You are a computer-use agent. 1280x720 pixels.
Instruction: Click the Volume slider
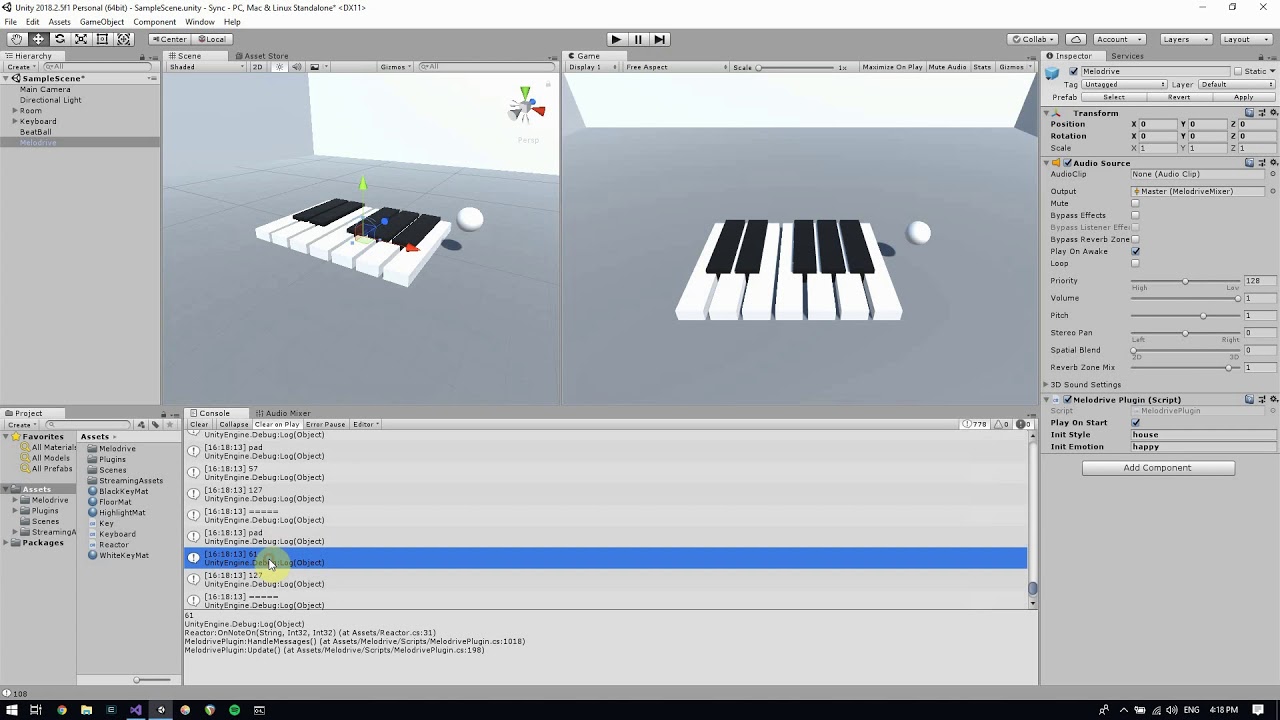1185,298
